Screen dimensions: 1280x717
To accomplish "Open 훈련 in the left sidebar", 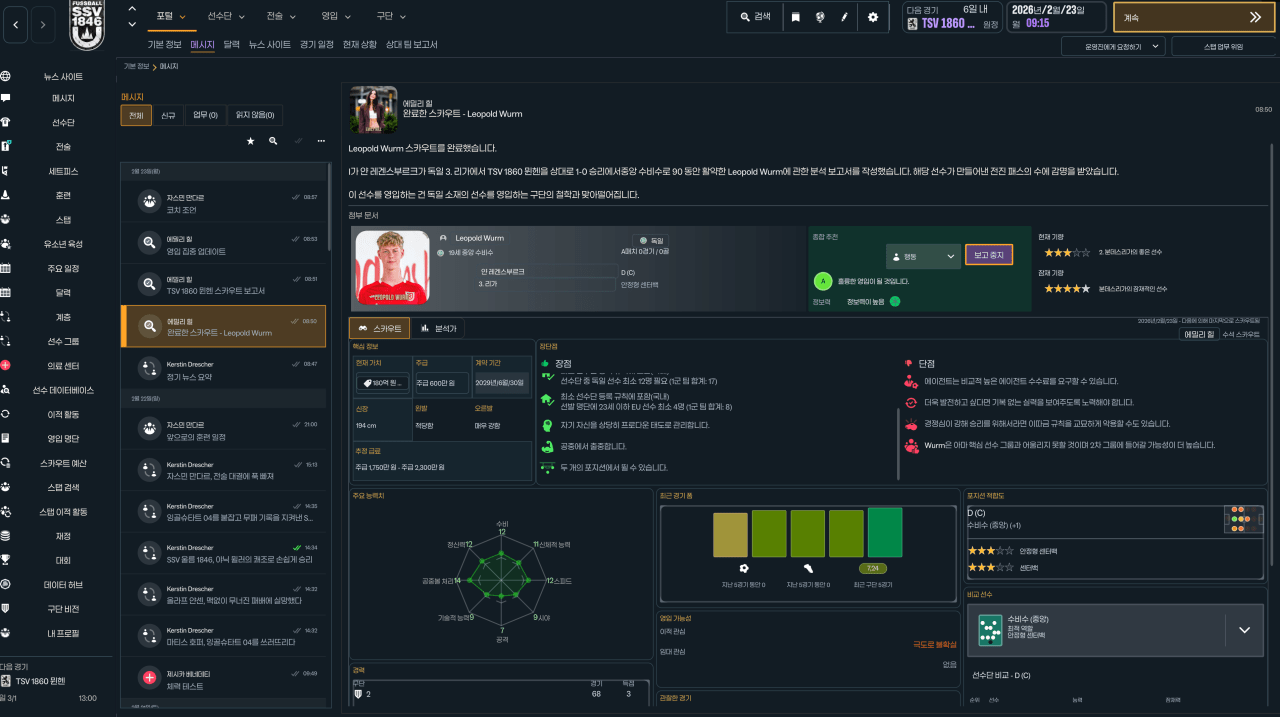I will 63,195.
